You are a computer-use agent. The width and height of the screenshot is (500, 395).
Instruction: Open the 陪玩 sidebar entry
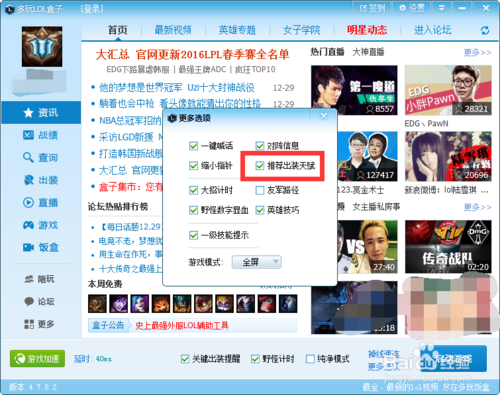click(39, 279)
